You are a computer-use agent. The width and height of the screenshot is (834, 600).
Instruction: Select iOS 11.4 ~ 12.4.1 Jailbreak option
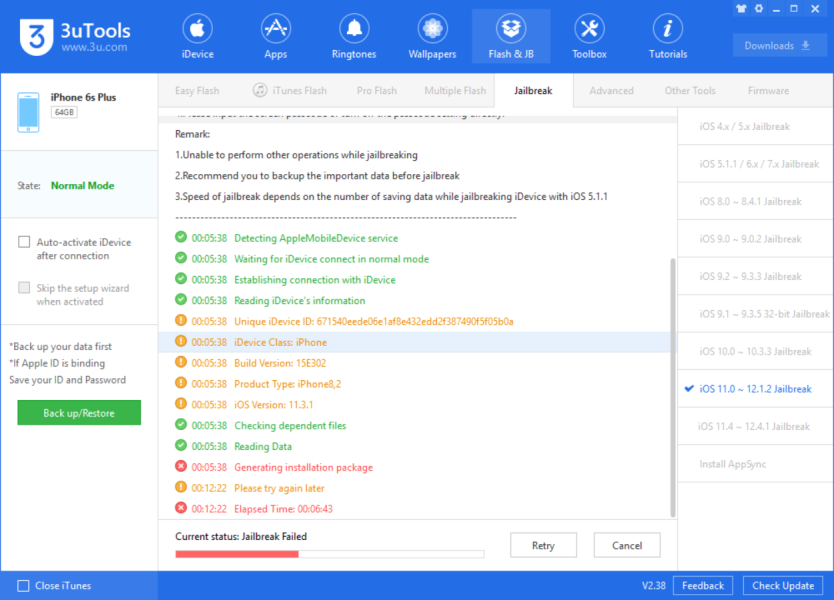(x=754, y=427)
